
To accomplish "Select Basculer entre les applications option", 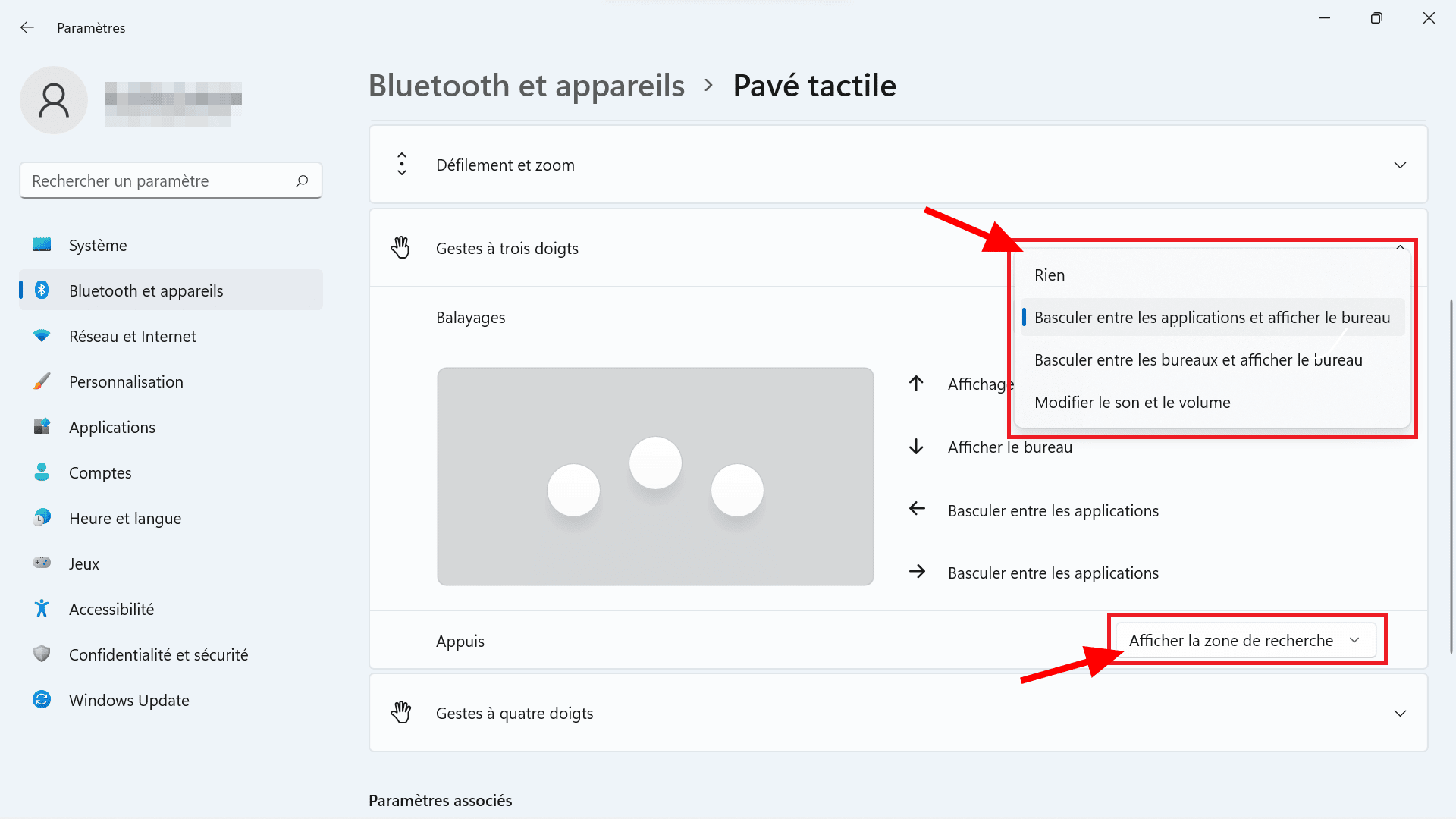I will [x=1212, y=317].
